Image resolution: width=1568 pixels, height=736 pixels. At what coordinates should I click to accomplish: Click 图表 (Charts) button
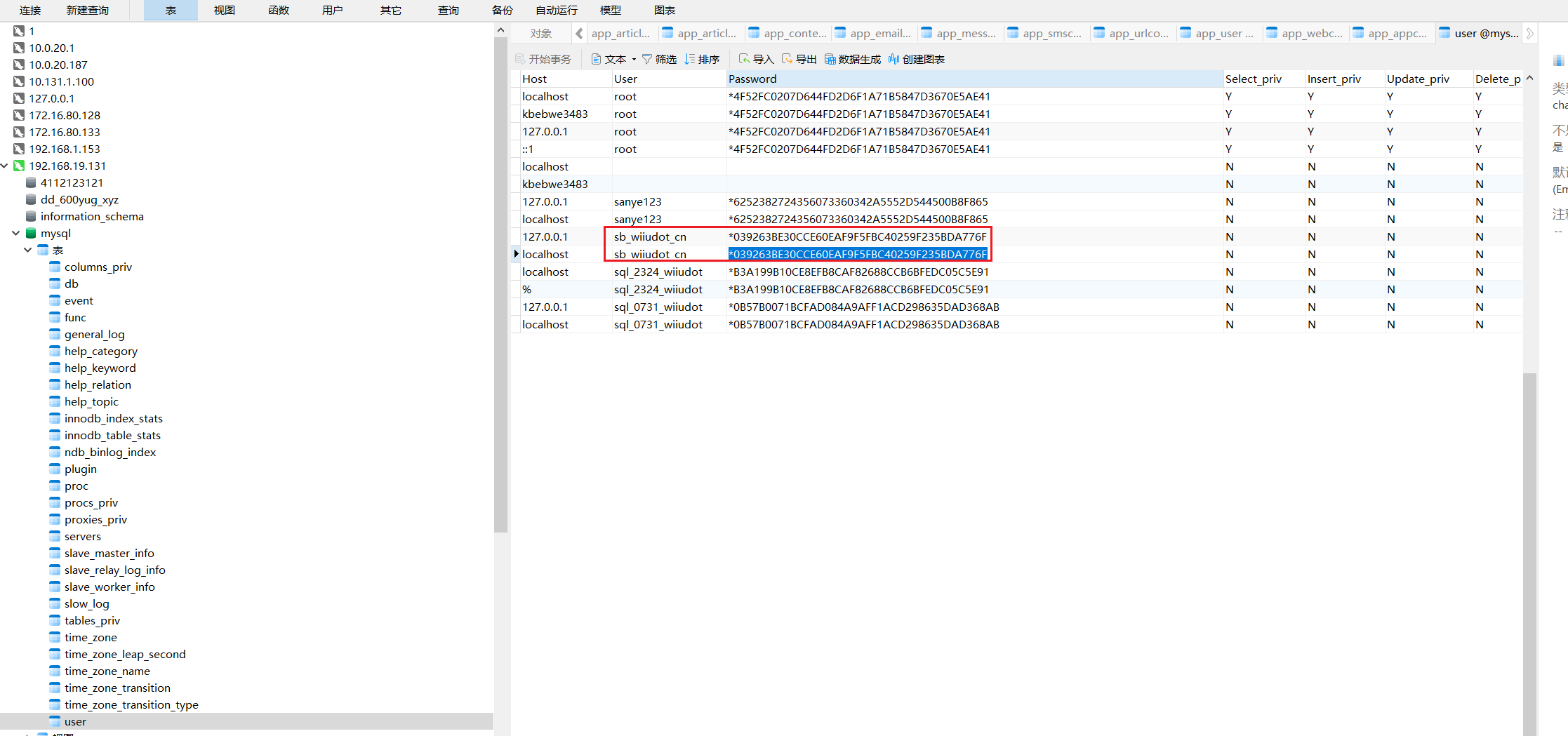coord(665,10)
